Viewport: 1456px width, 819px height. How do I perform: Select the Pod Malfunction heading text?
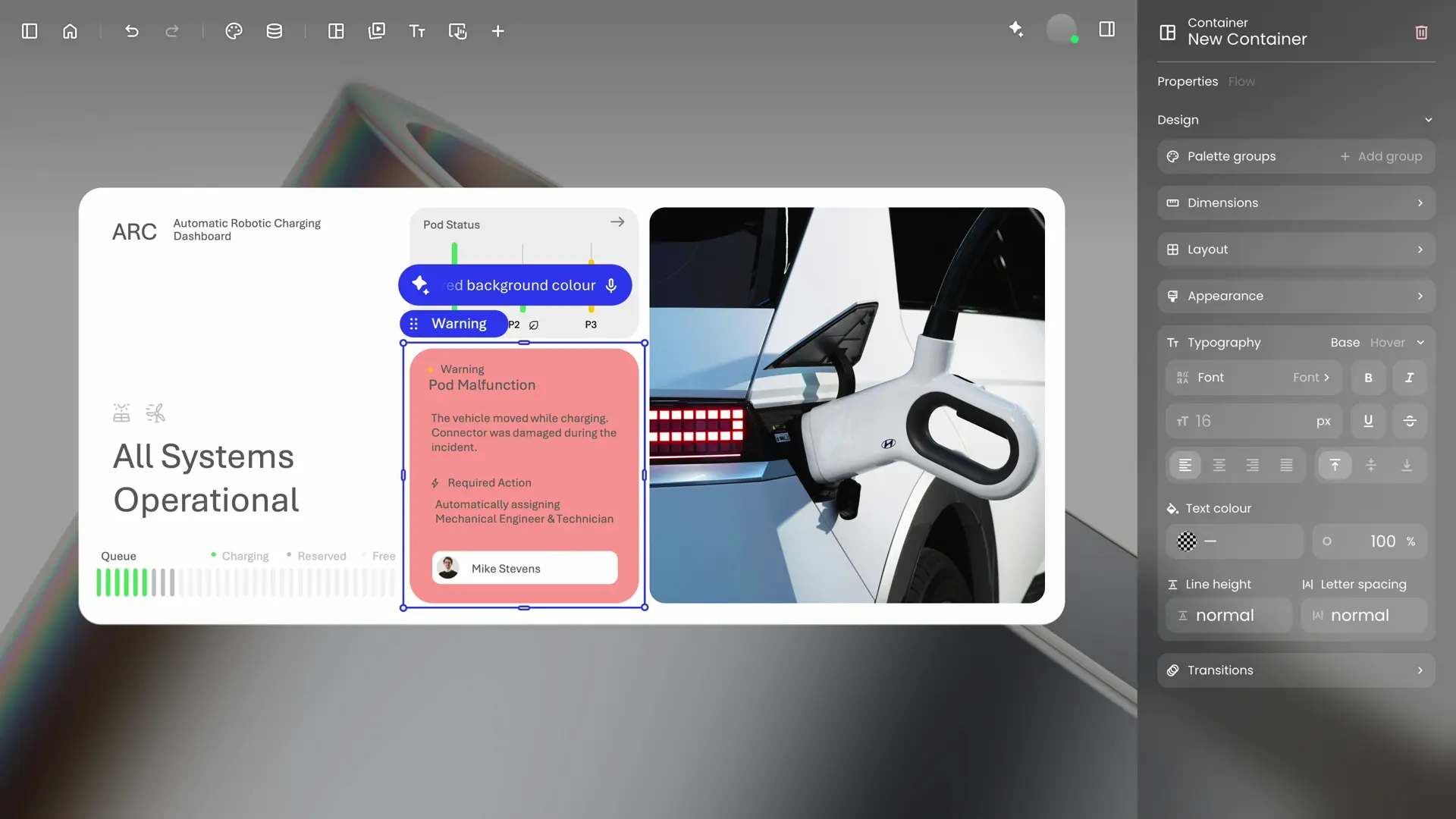(x=482, y=385)
